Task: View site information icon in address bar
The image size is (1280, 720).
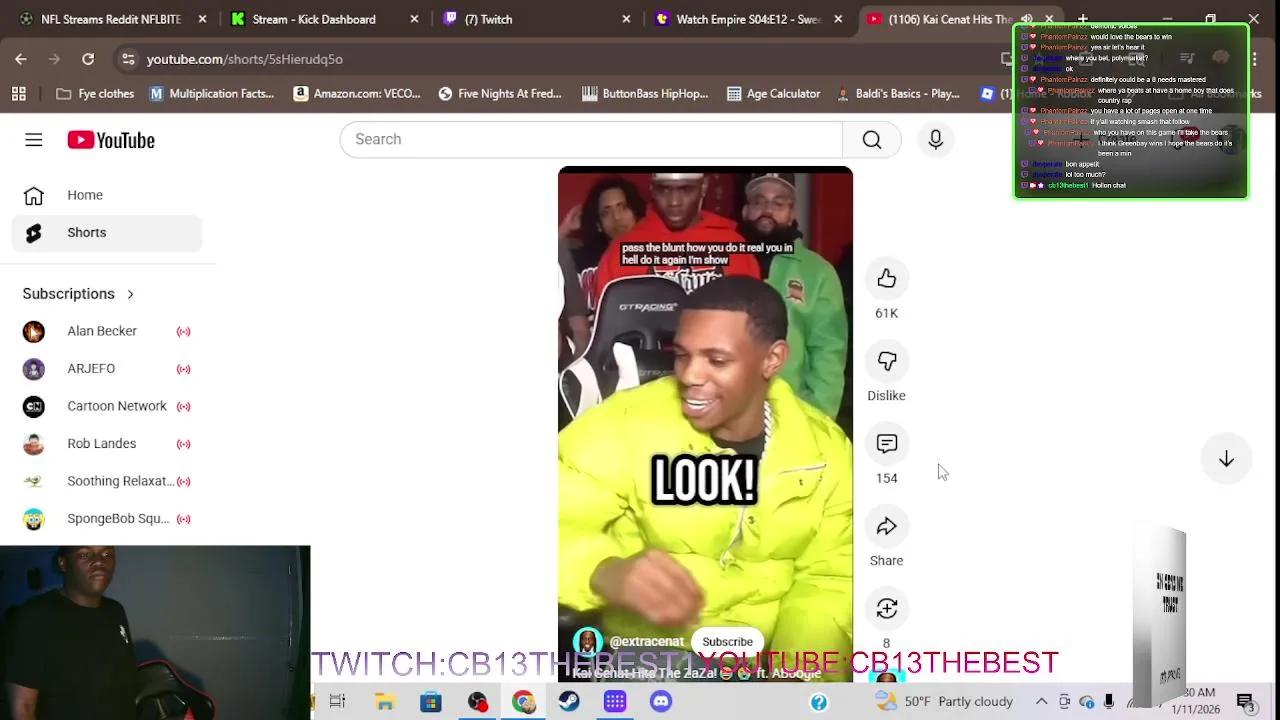Action: click(x=128, y=59)
